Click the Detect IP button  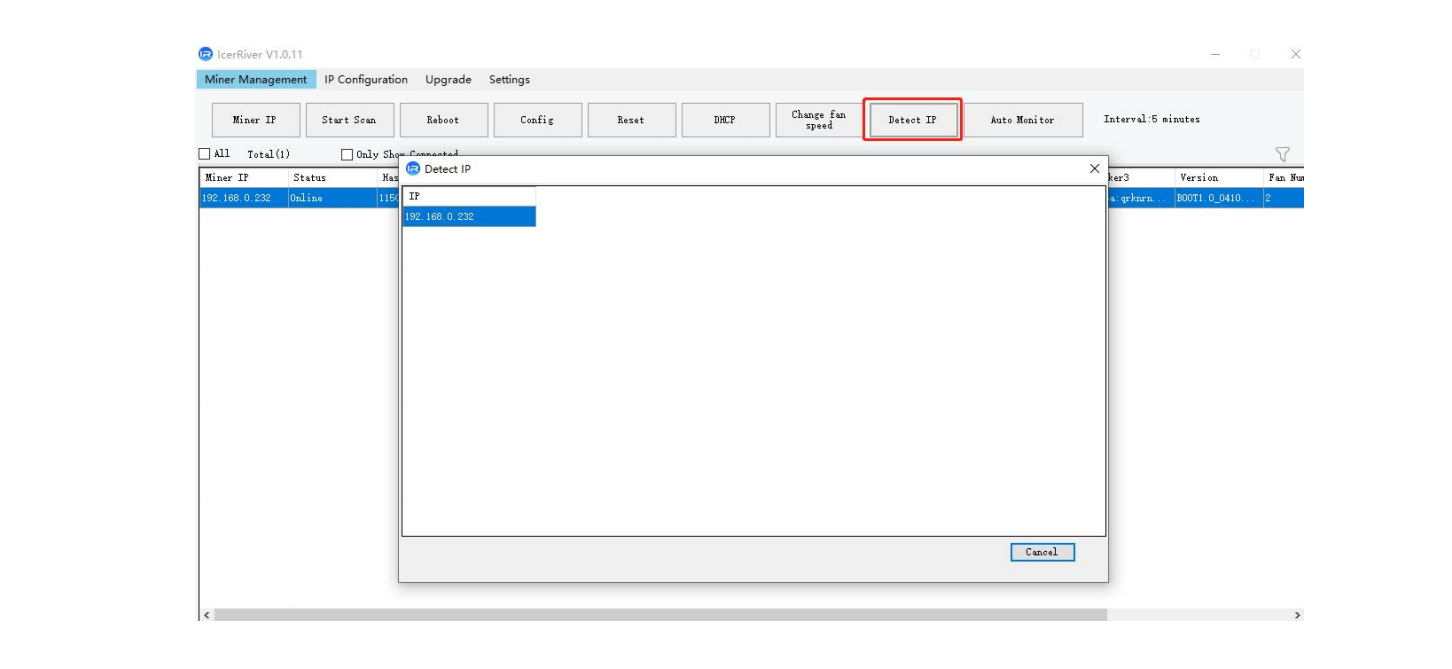(912, 120)
